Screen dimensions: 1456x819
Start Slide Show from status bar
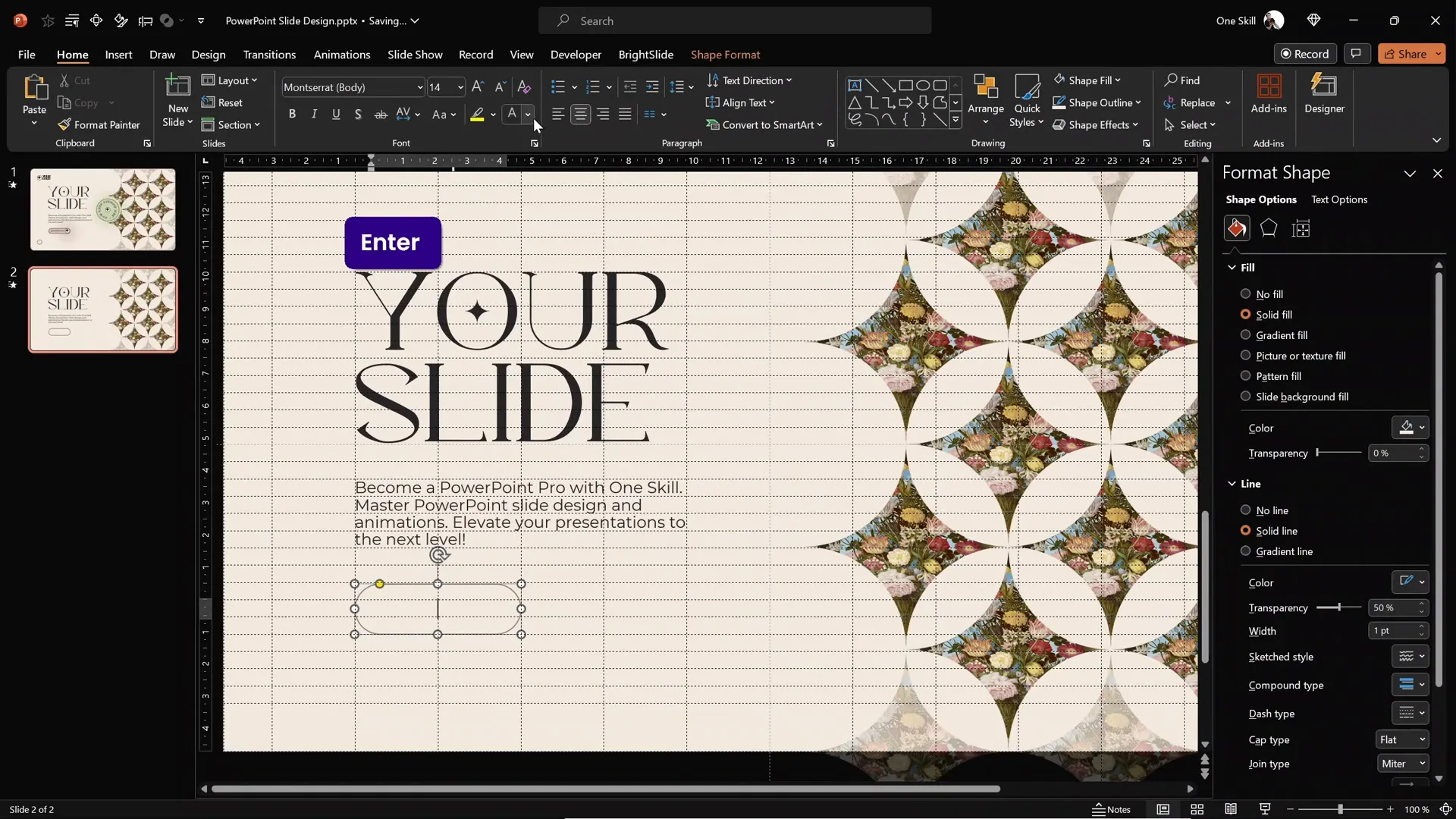(1264, 809)
